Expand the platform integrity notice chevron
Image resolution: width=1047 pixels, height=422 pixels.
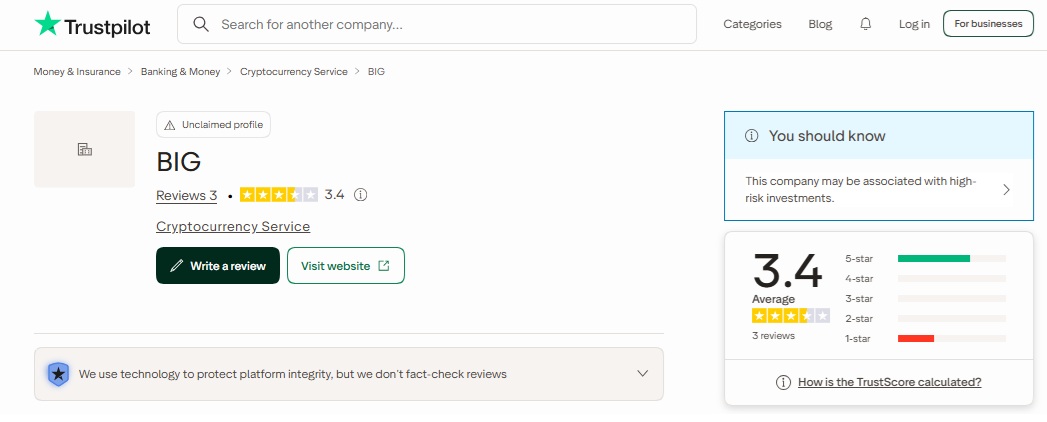coord(642,374)
